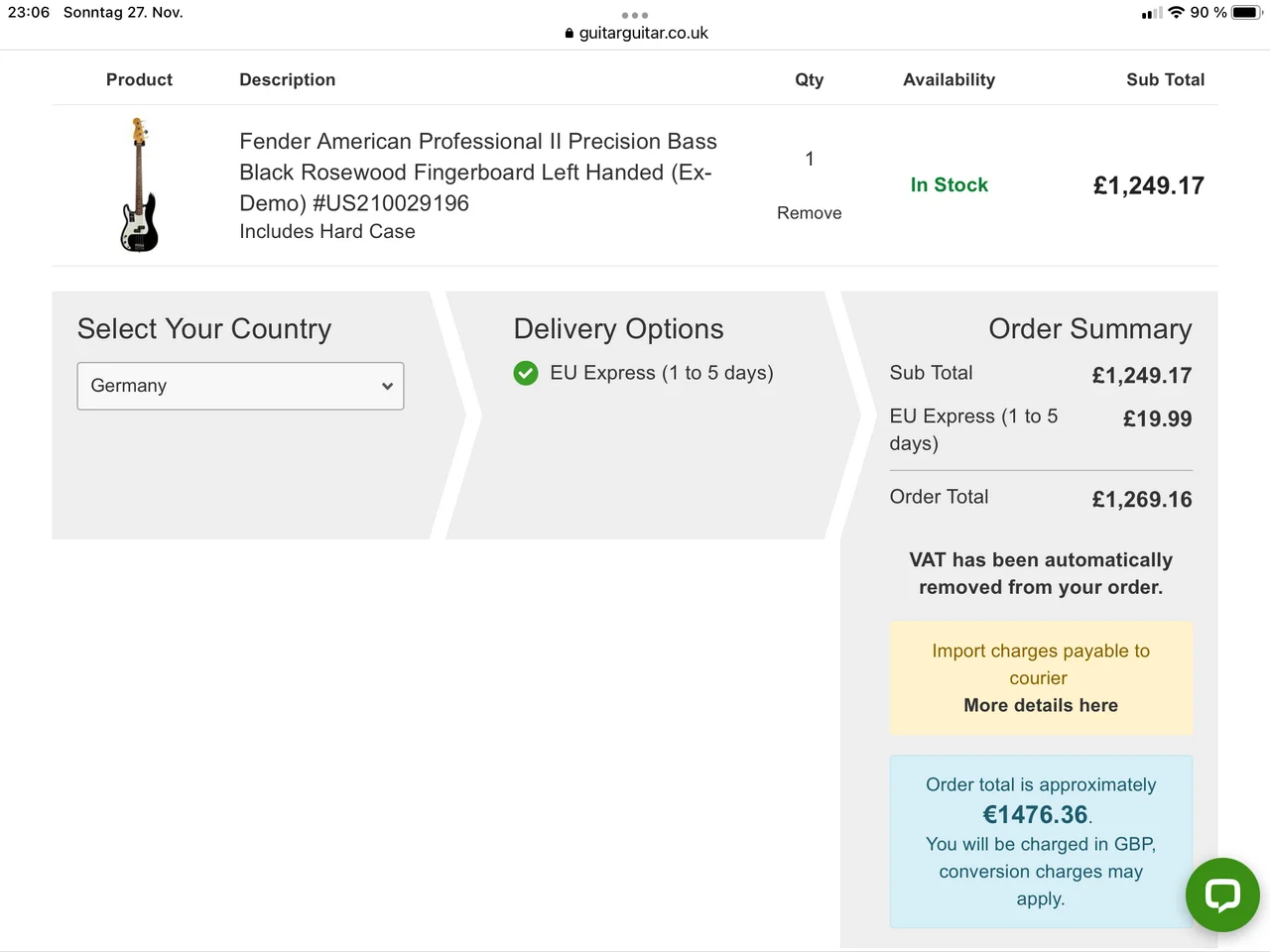This screenshot has height=952, width=1270.
Task: Tap the 23:06 clock in status bar
Action: (29, 13)
